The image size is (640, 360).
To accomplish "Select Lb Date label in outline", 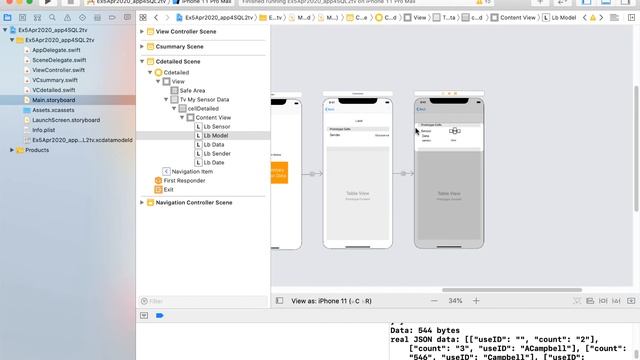I will [214, 162].
